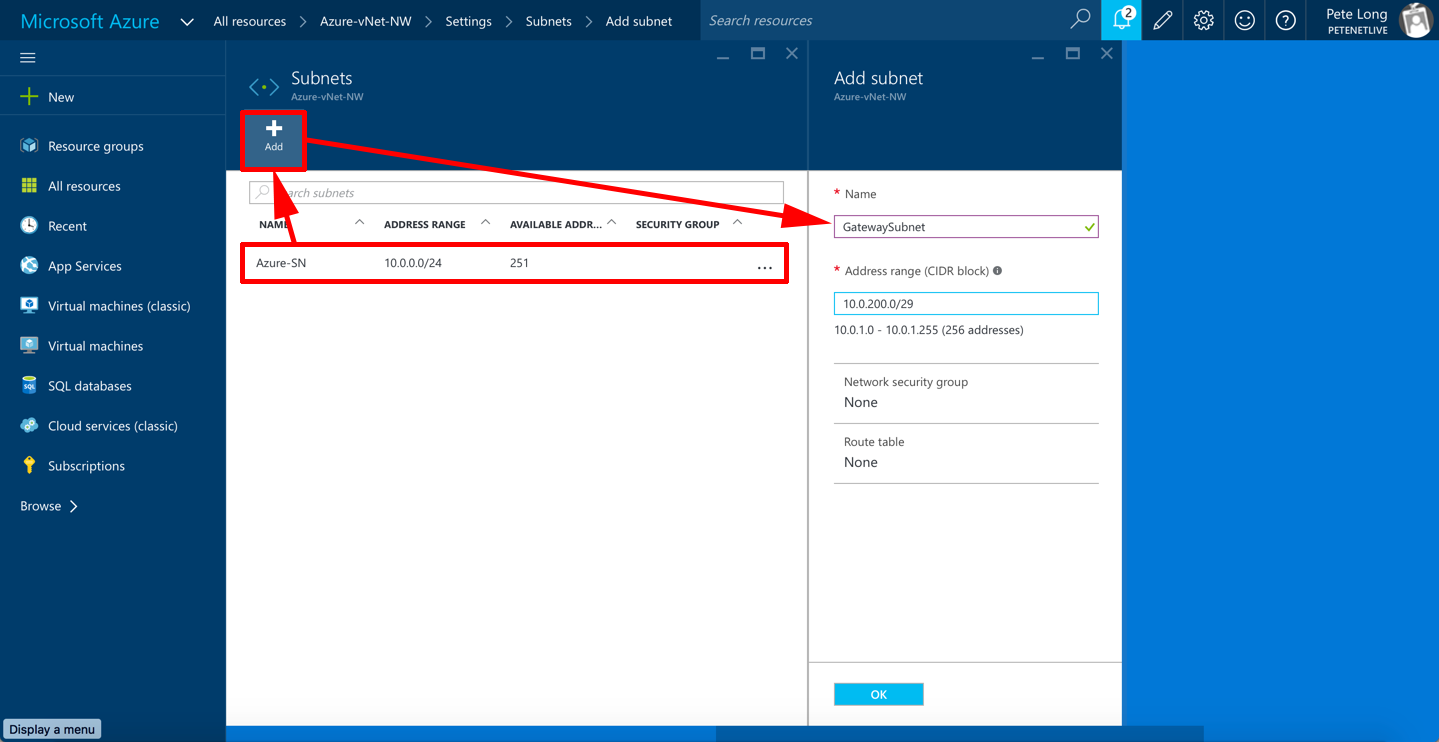1439x742 pixels.
Task: Send feedback via the smiley icon
Action: point(1244,20)
